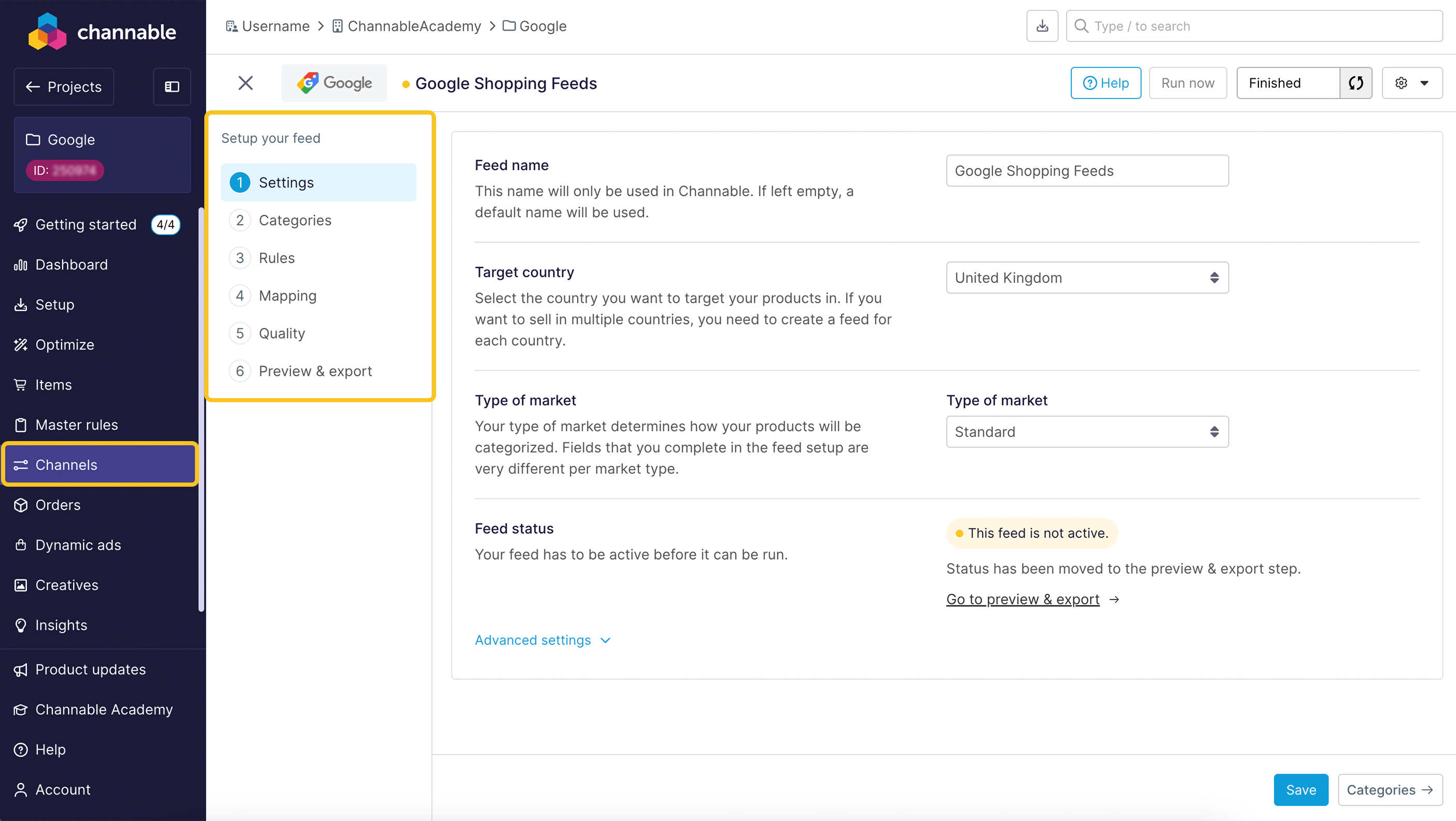The width and height of the screenshot is (1456, 821).
Task: Open step 6 Preview & export
Action: (315, 371)
